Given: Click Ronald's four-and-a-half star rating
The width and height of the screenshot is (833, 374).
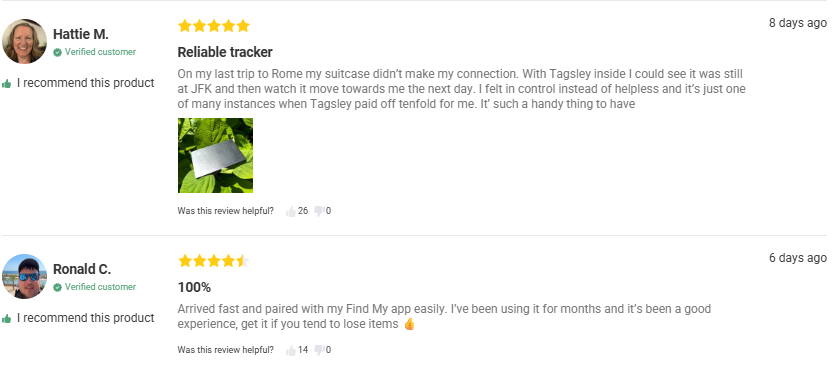Looking at the screenshot, I should pos(214,260).
